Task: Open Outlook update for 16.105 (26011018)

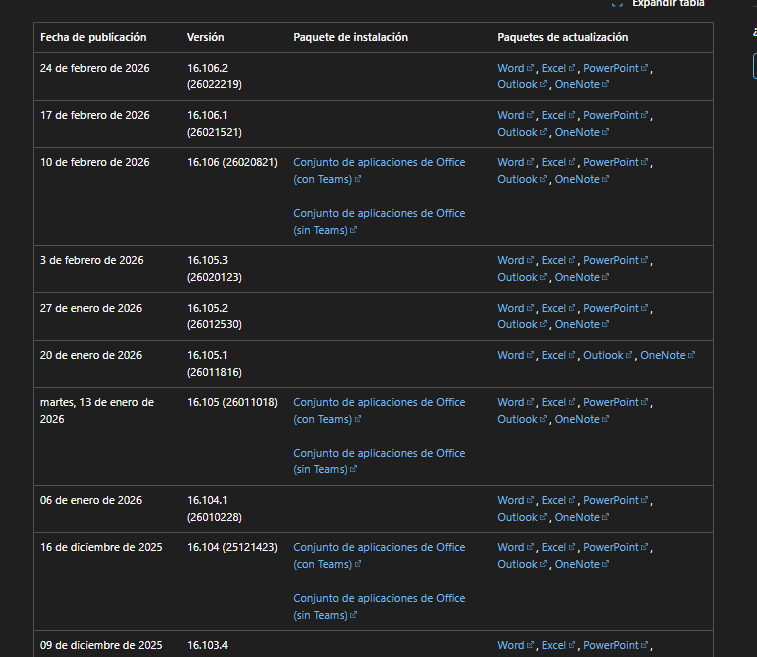Action: 522,419
